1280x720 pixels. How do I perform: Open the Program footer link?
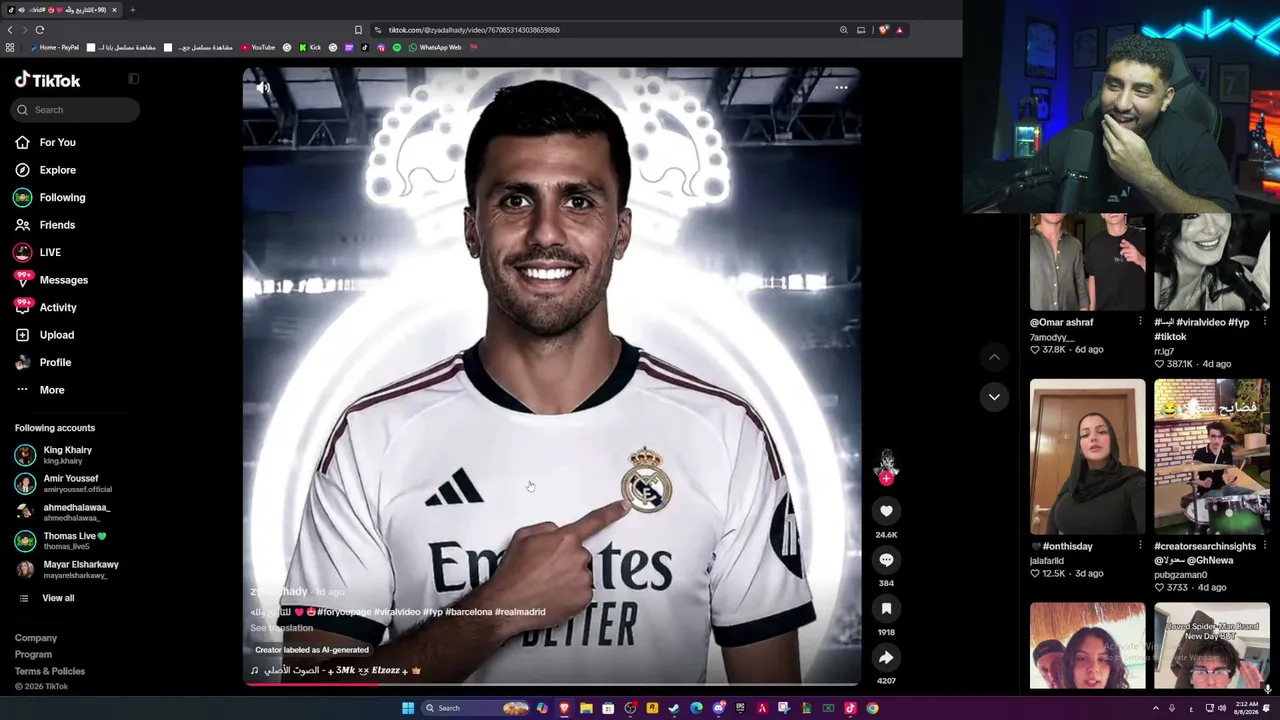tap(33, 655)
